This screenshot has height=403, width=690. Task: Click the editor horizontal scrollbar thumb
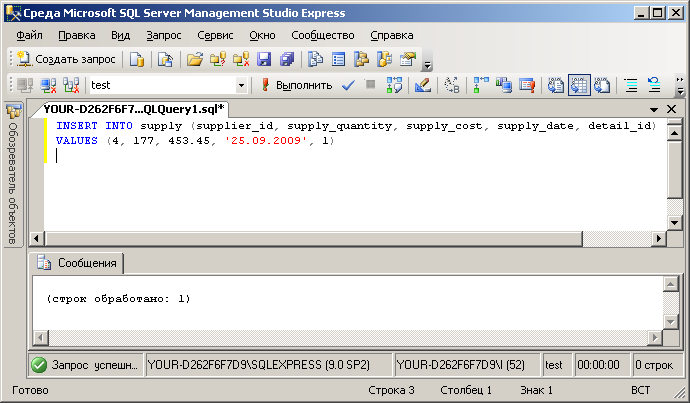coord(313,238)
